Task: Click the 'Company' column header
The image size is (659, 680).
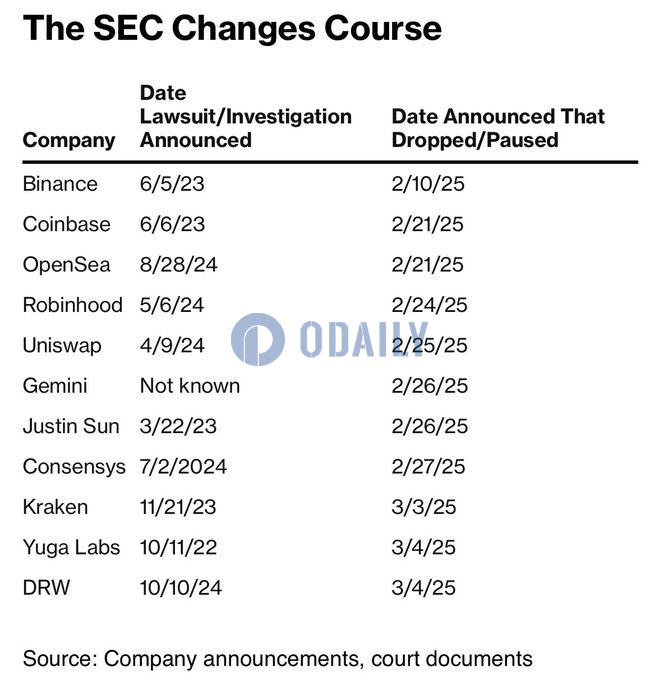Action: coord(69,140)
